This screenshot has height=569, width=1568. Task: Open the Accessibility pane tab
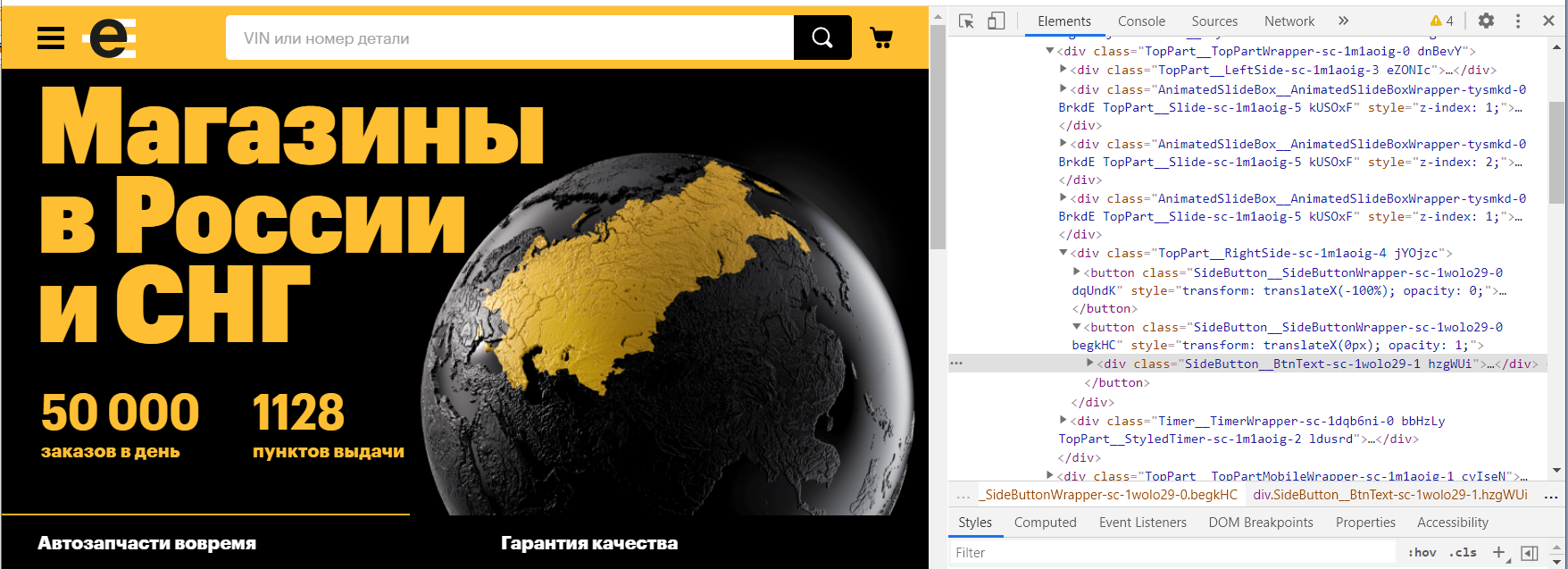[x=1453, y=523]
